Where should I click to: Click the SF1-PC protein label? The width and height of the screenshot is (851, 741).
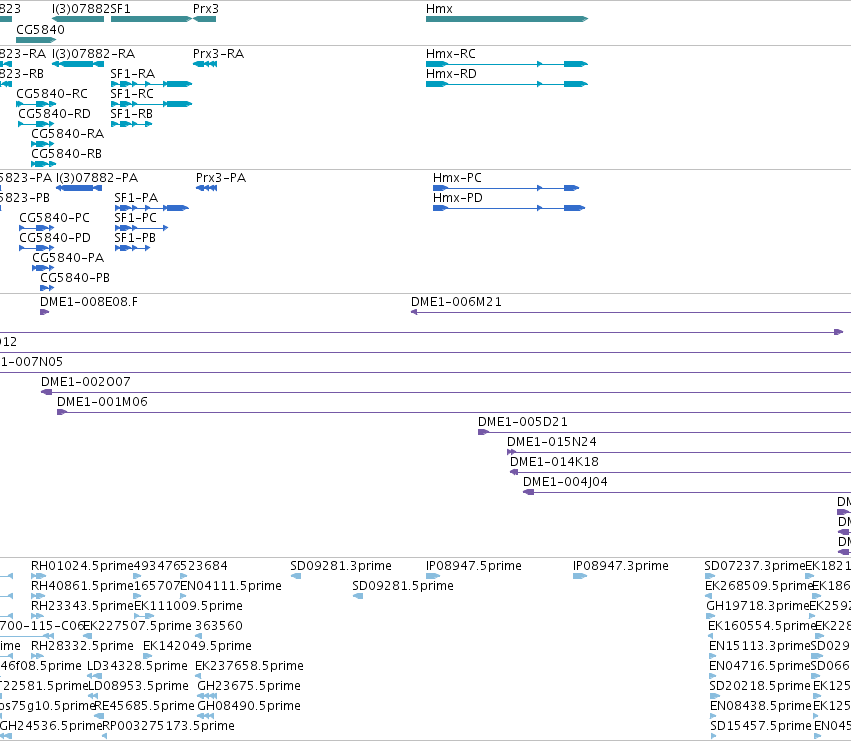136,218
